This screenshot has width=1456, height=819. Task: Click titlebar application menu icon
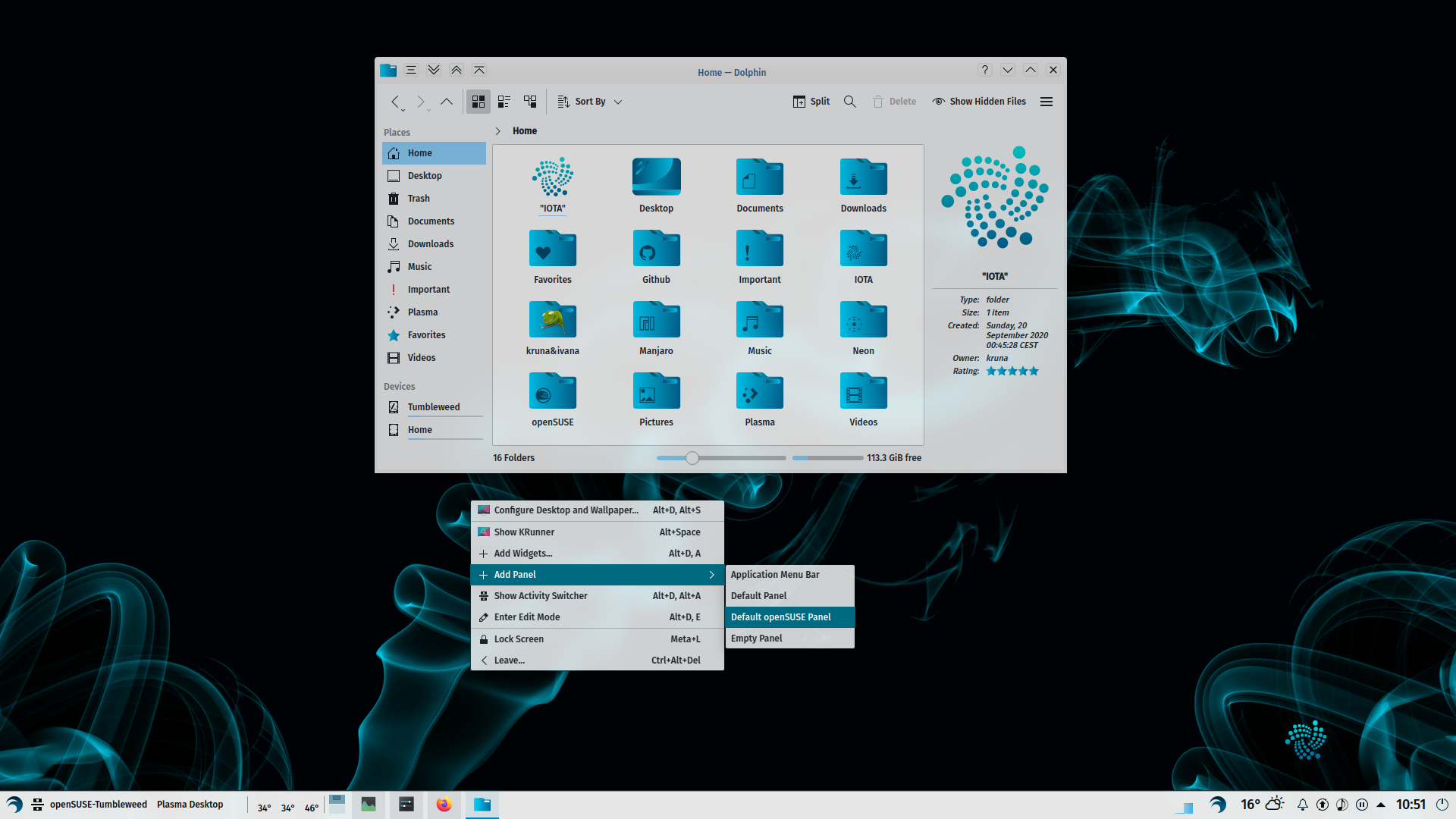click(x=411, y=70)
